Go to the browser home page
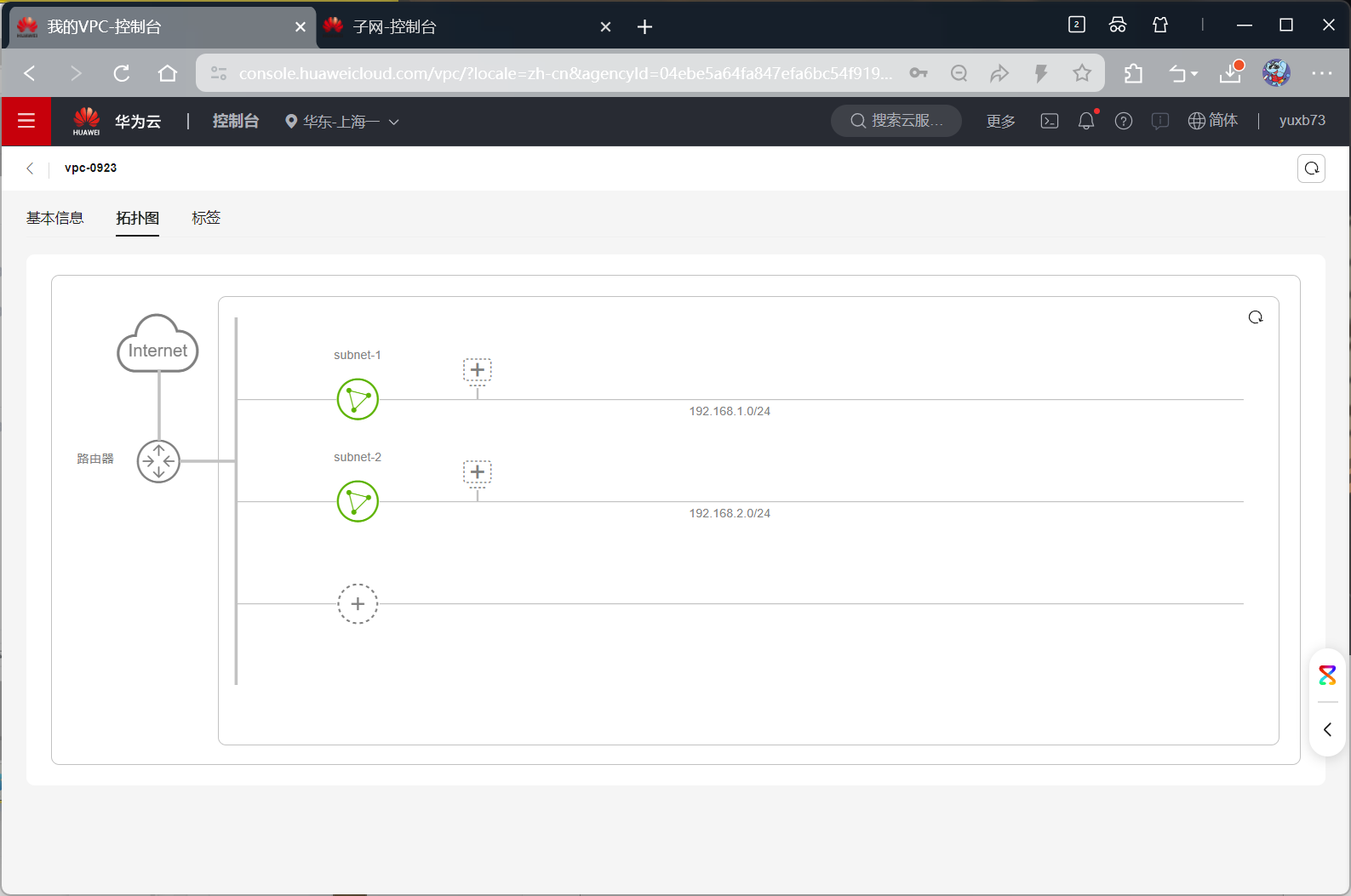Image resolution: width=1351 pixels, height=896 pixels. (168, 73)
